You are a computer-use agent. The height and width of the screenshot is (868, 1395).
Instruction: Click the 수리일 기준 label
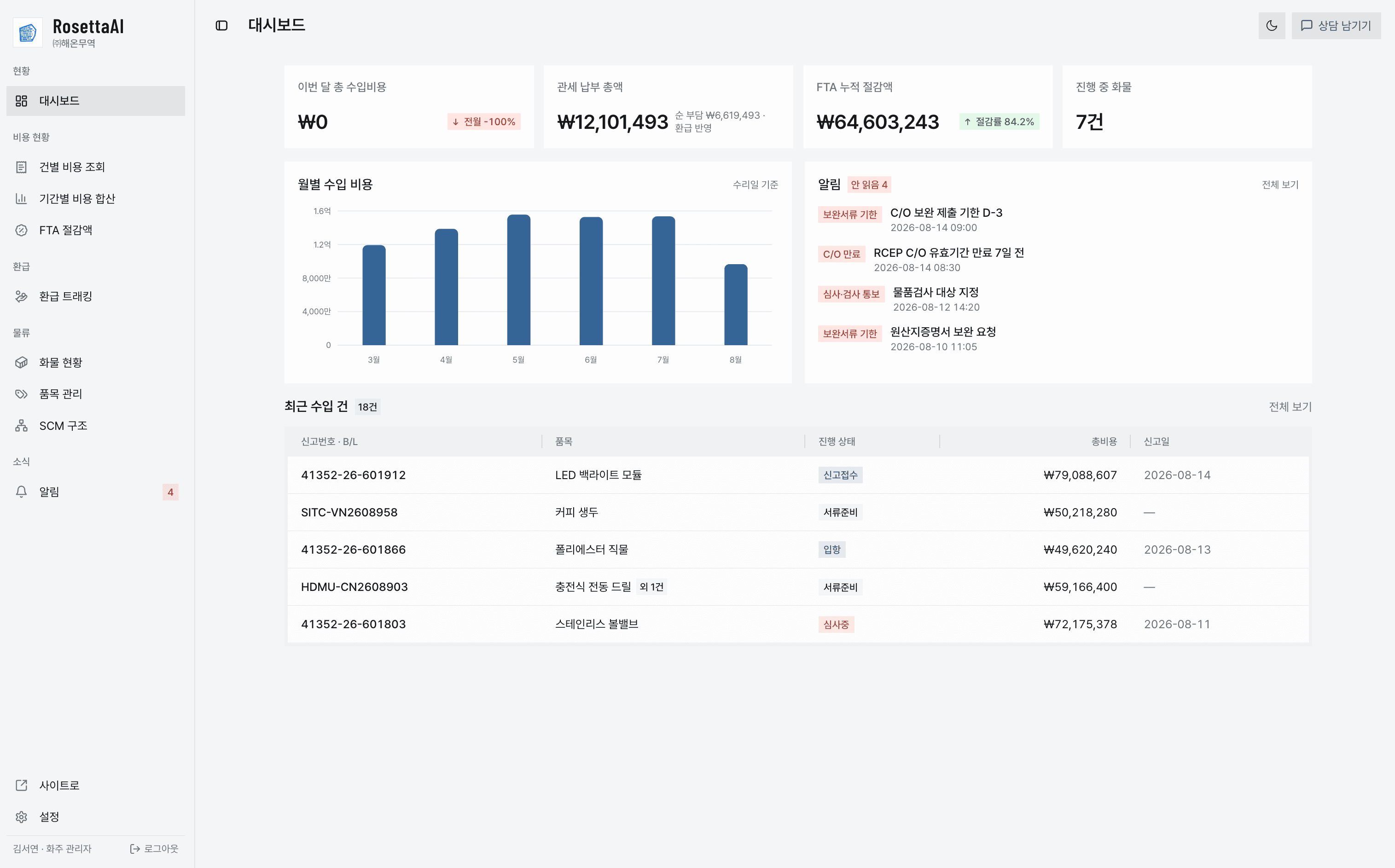(x=755, y=184)
